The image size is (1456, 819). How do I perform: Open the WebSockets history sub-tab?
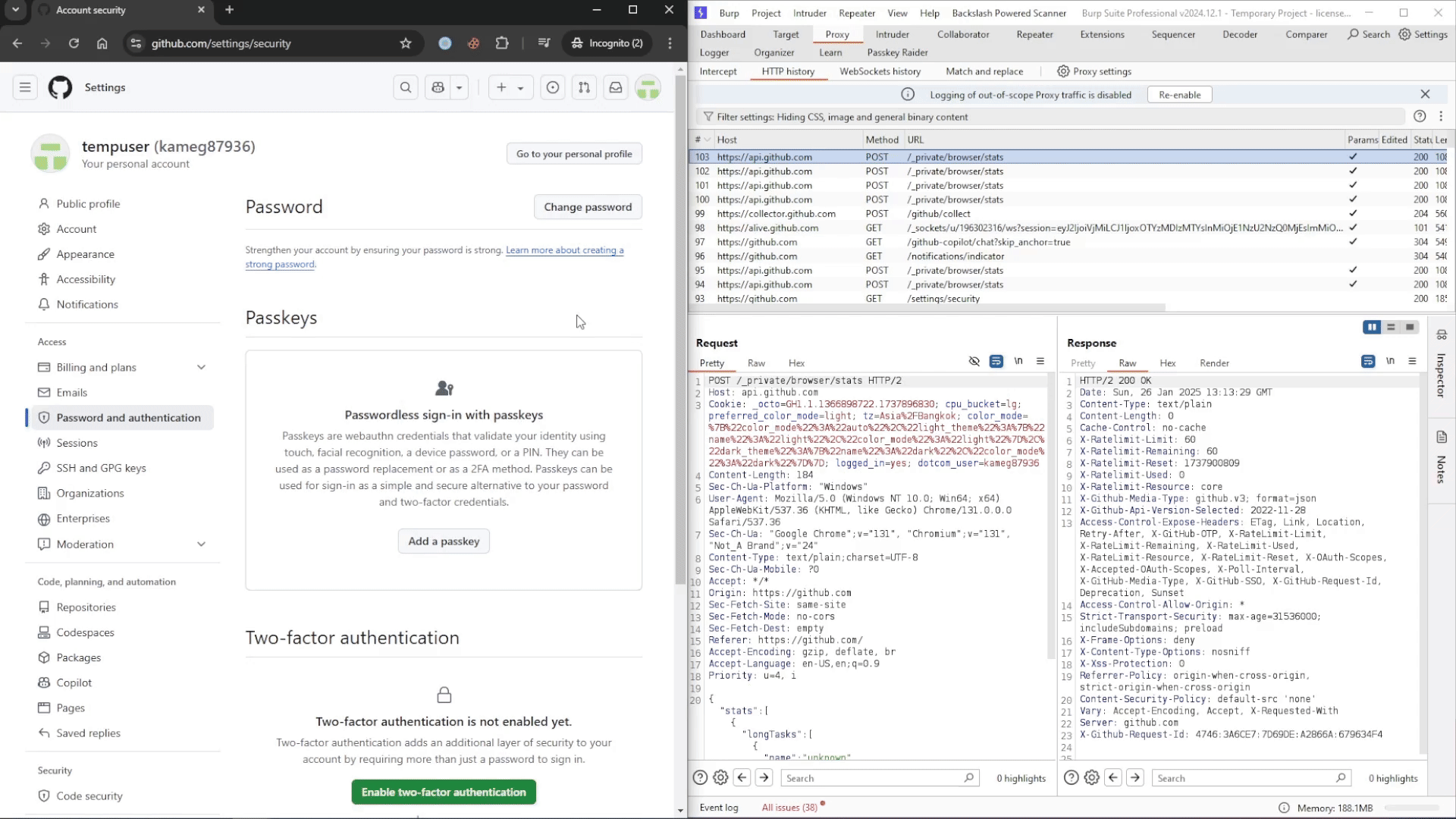pos(880,71)
